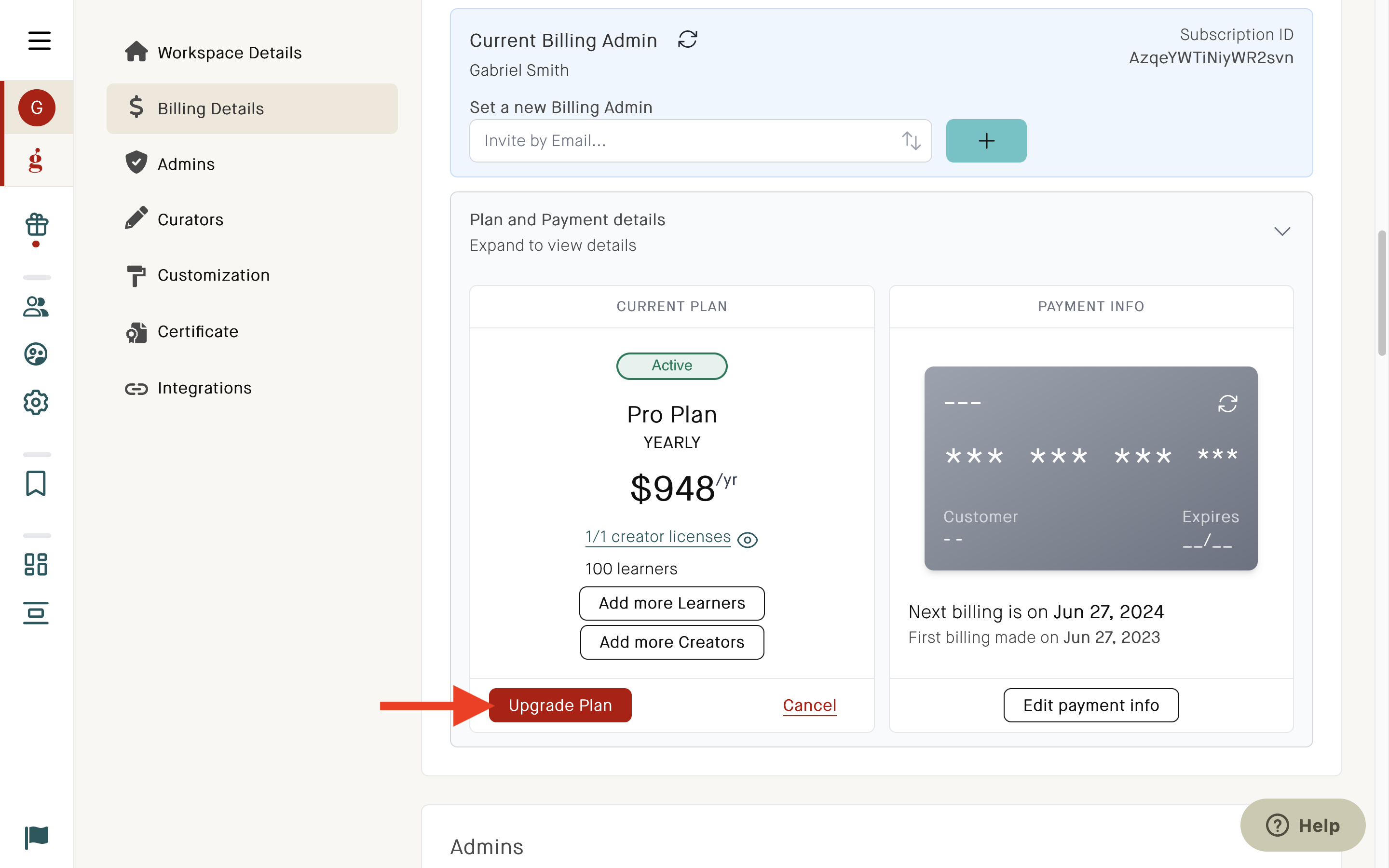Open the dashboard grid icon
Screen dimensions: 1389x868
coord(36,564)
